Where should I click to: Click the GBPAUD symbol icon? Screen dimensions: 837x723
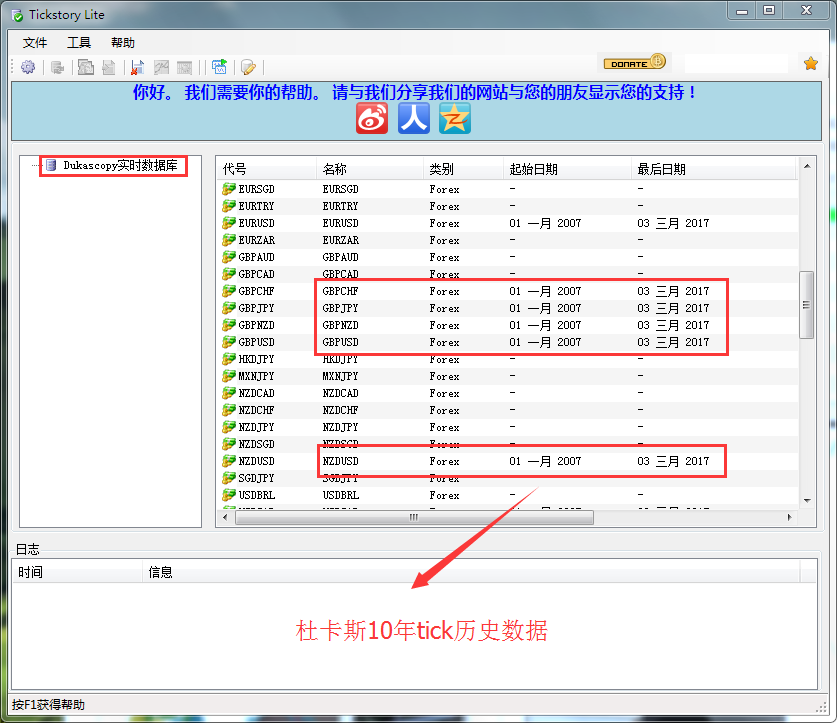(x=229, y=257)
